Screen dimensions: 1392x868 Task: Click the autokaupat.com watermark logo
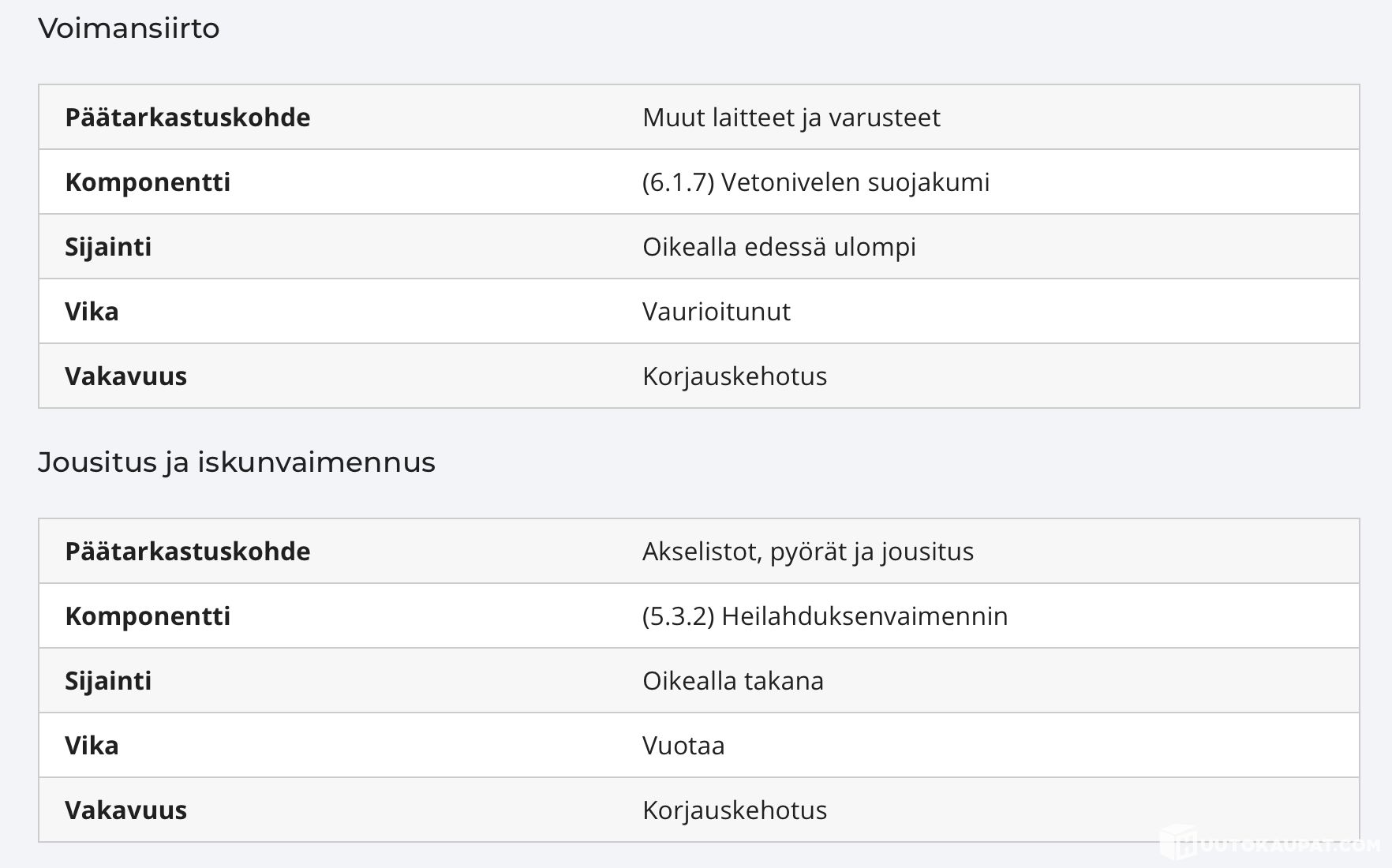[x=1270, y=843]
